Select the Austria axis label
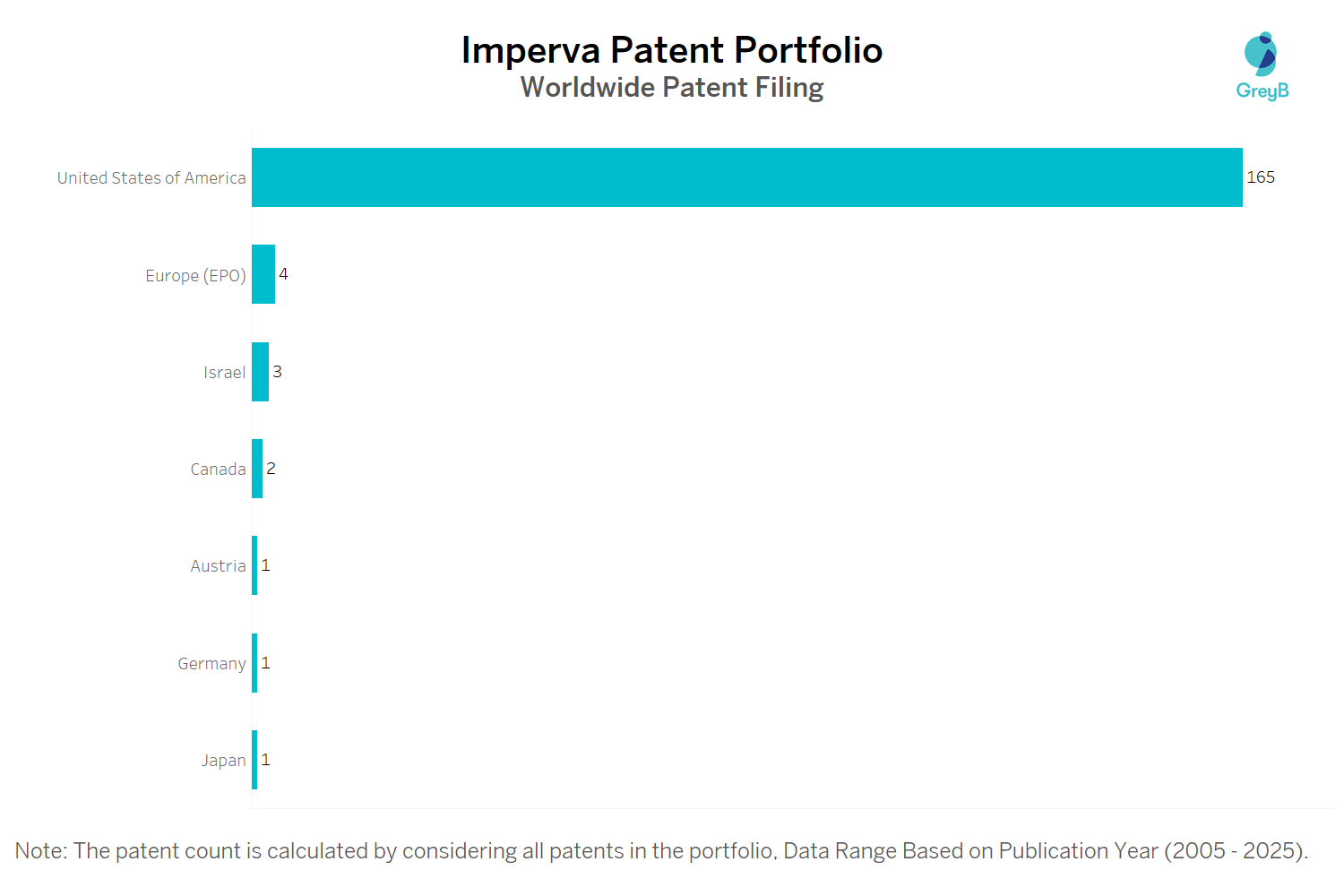The width and height of the screenshot is (1344, 896). [218, 566]
